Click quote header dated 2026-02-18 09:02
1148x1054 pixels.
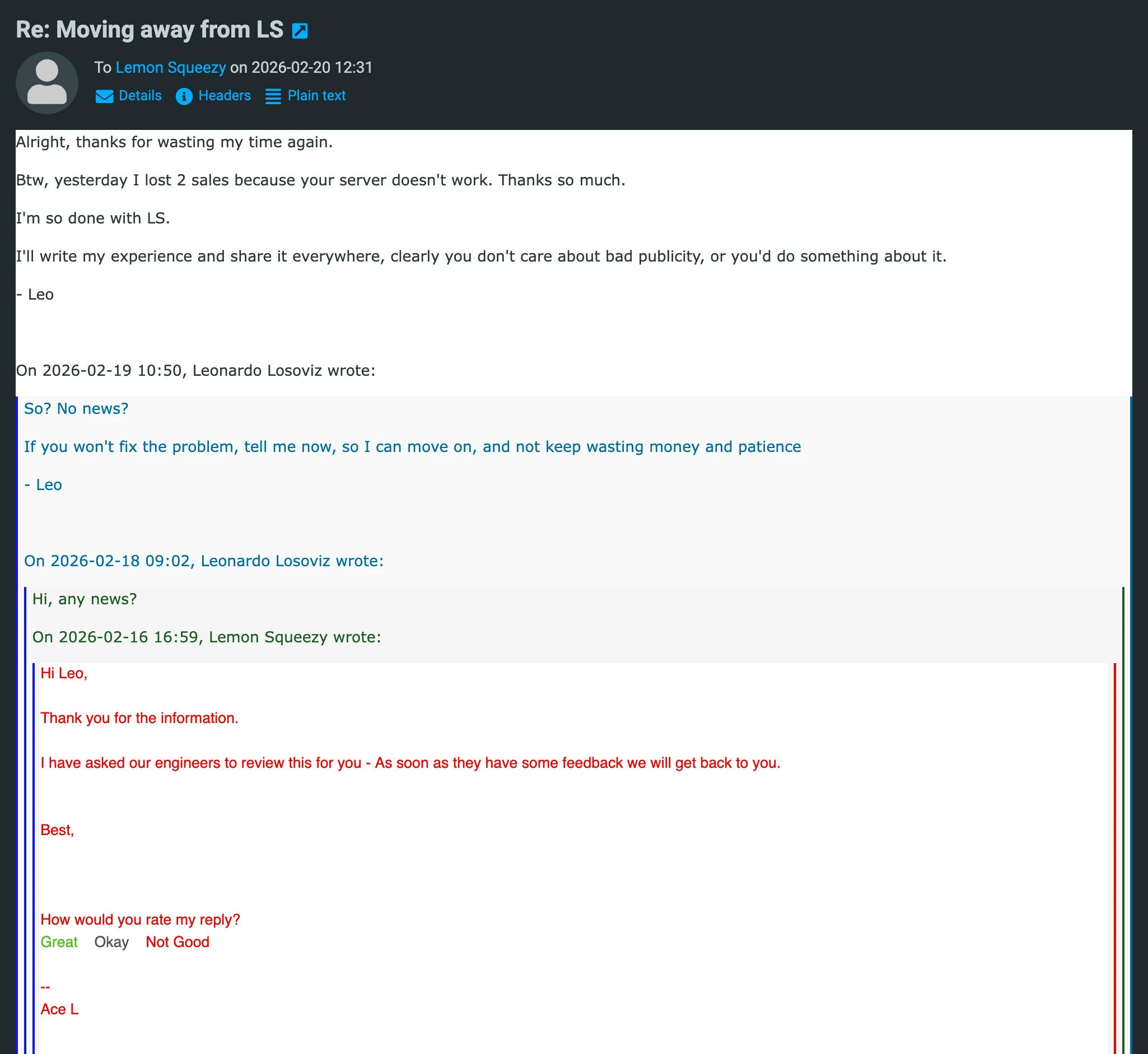204,561
